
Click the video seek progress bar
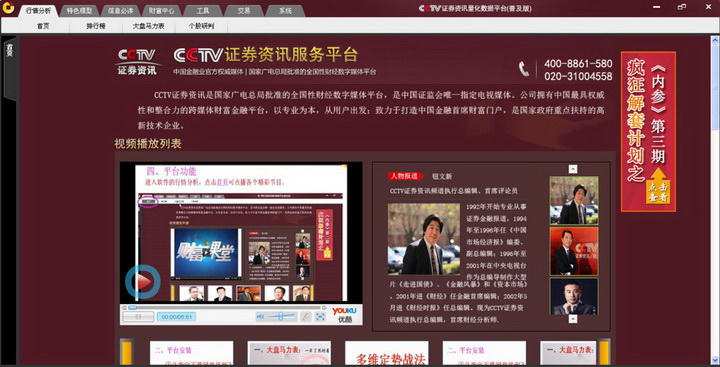(224, 307)
